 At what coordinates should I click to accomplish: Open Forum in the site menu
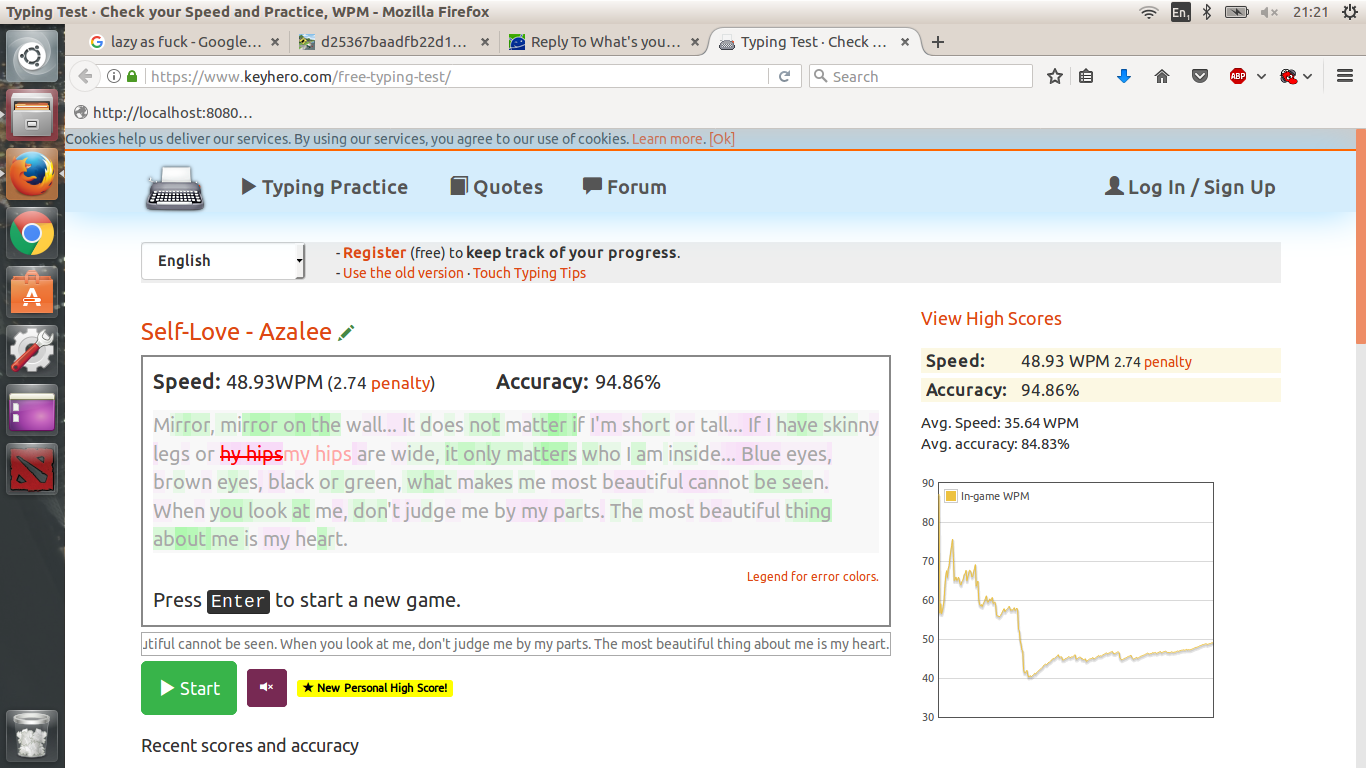pos(624,187)
